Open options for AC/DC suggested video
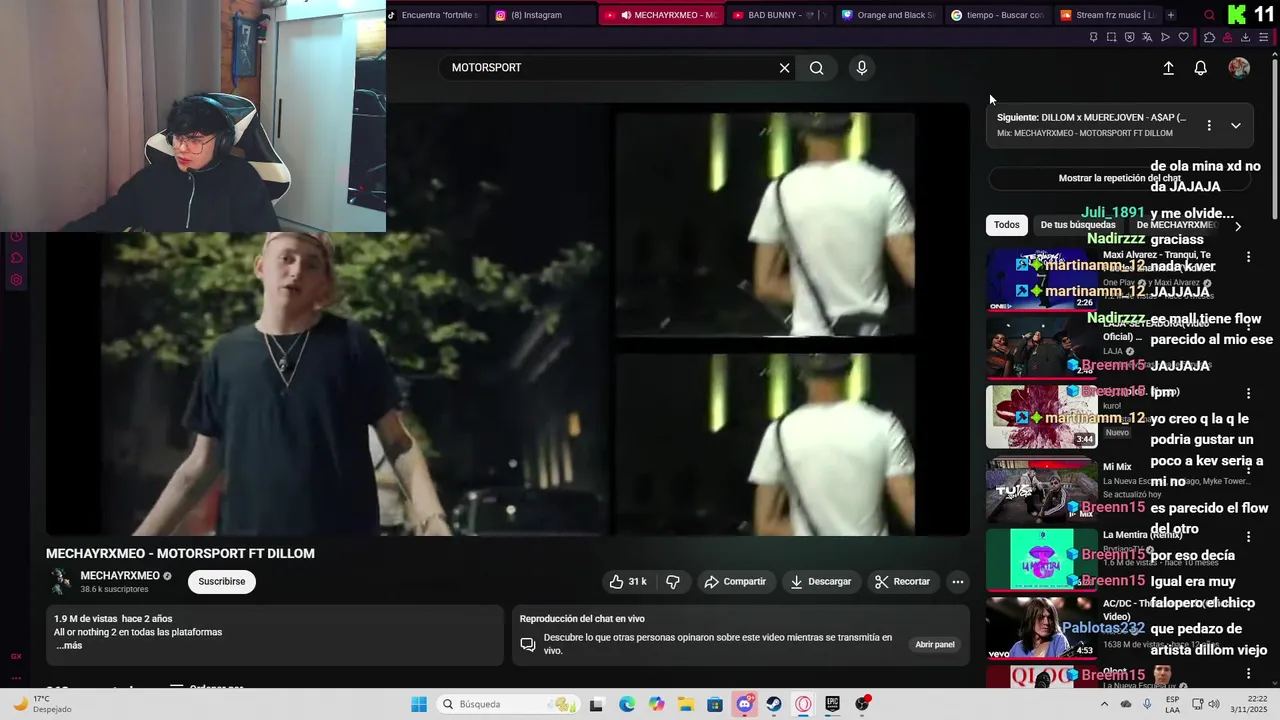The width and height of the screenshot is (1280, 720). click(1248, 606)
